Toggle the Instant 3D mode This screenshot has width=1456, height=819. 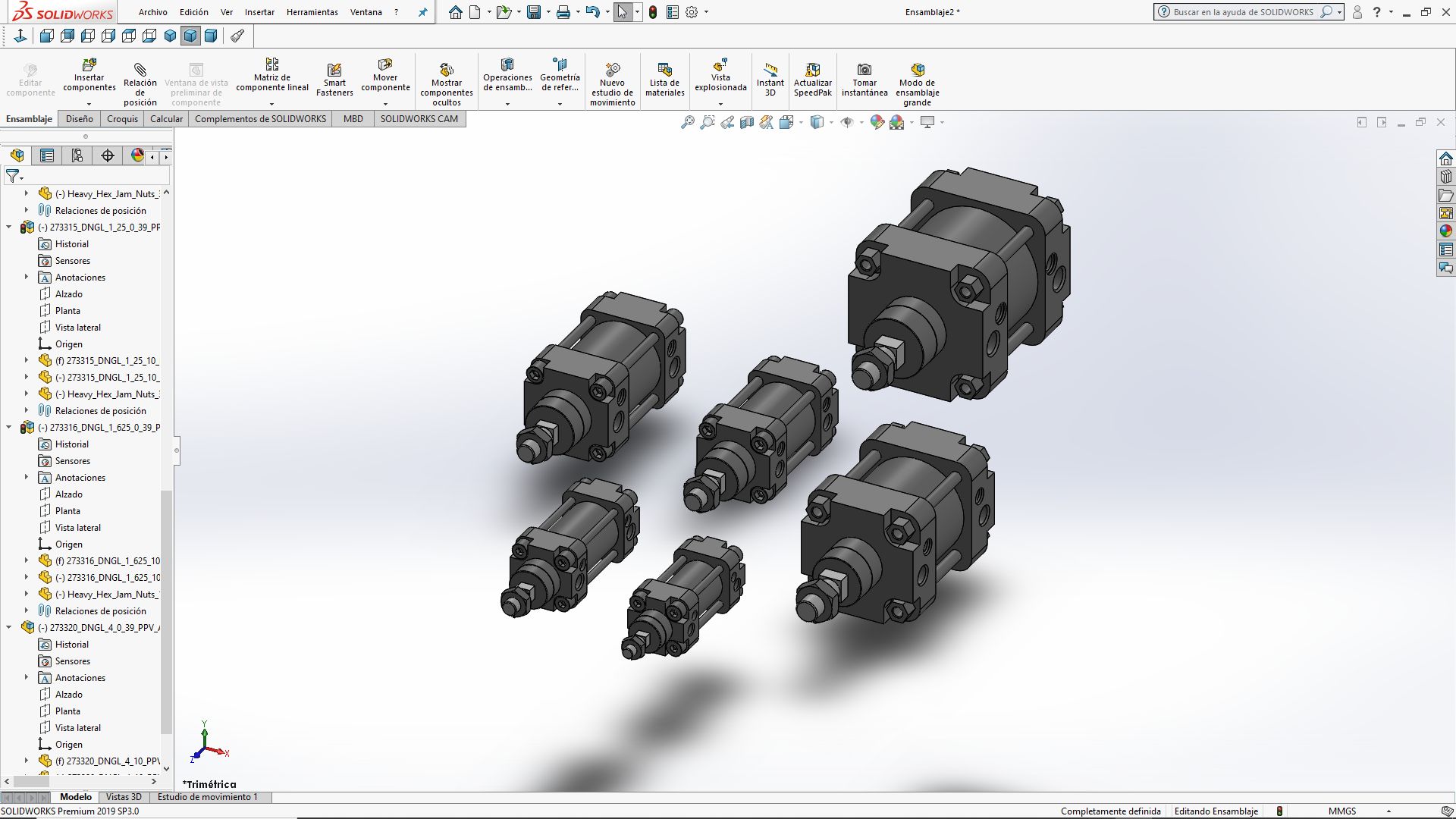pos(770,70)
